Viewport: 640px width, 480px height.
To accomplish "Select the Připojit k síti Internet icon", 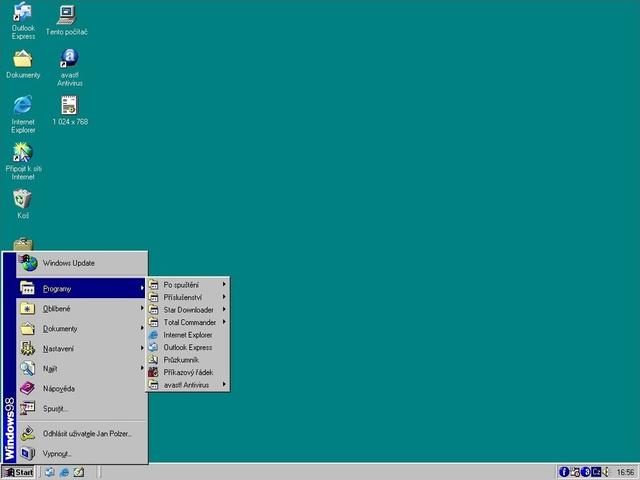I will point(23,161).
